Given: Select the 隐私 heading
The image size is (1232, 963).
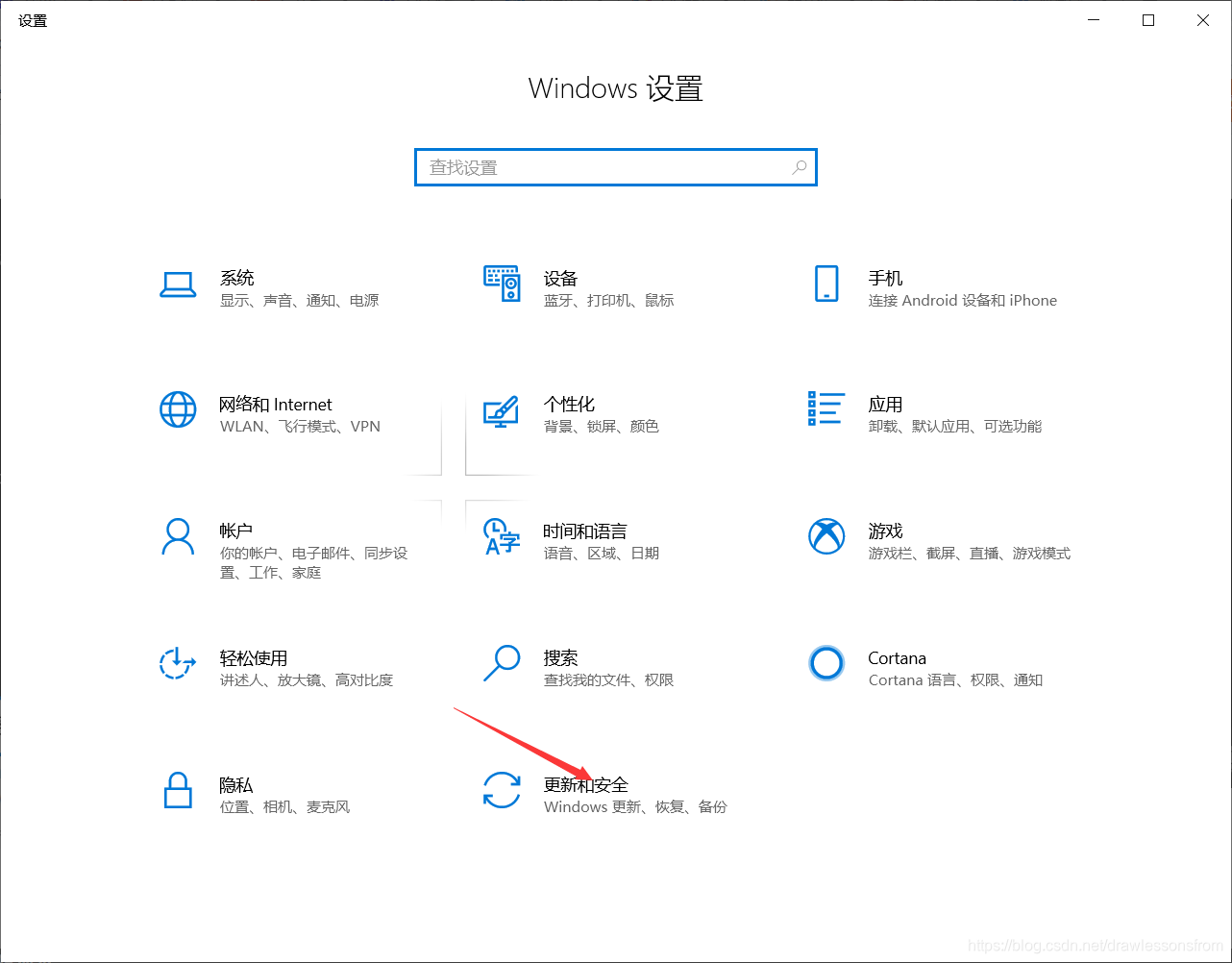Looking at the screenshot, I should (236, 785).
